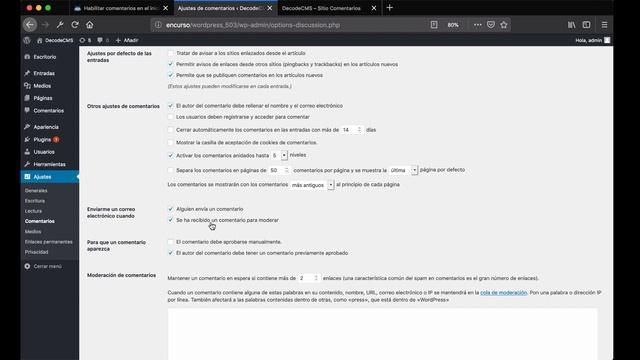Collapse sidebar with Cerrar menú

point(43,266)
